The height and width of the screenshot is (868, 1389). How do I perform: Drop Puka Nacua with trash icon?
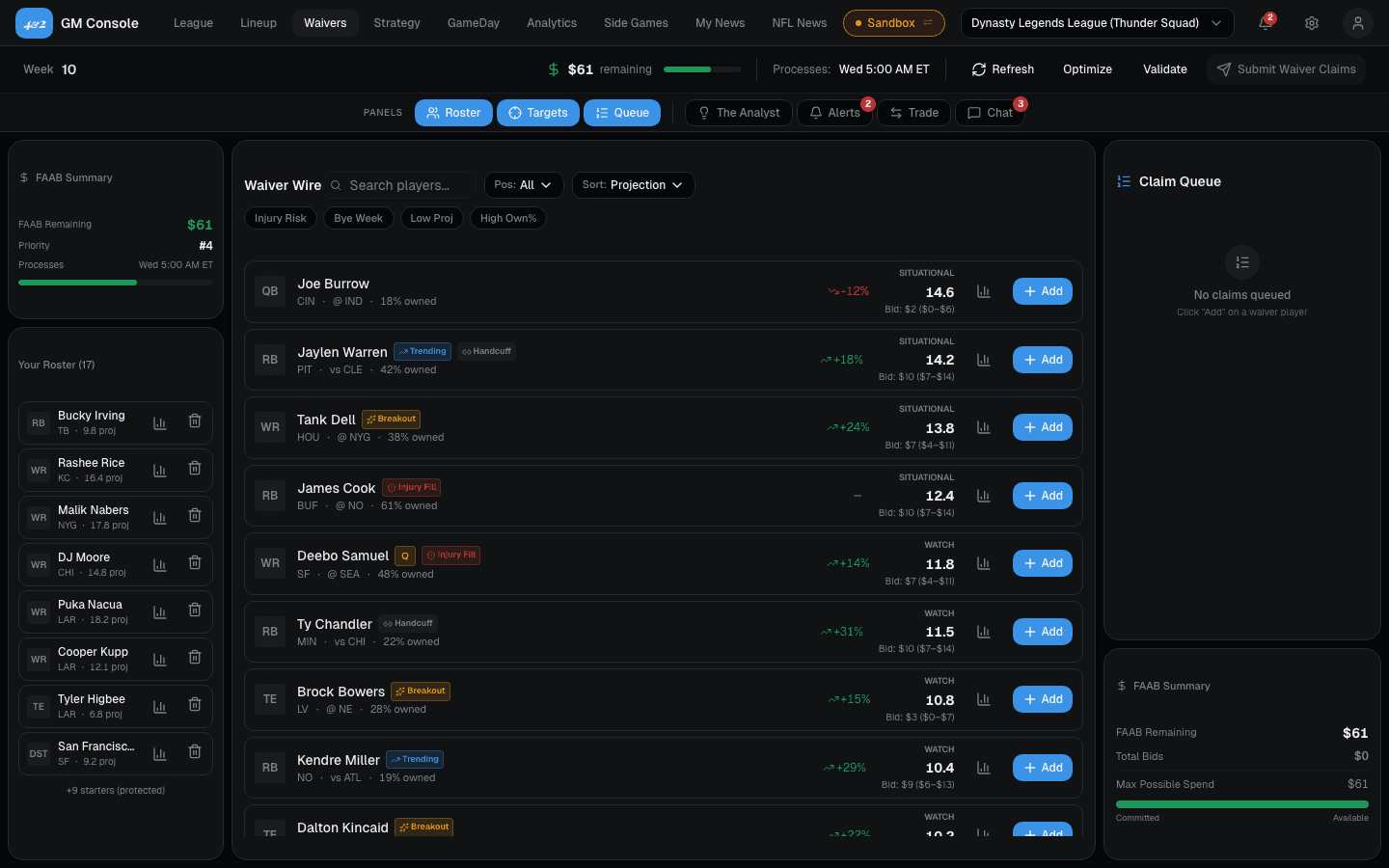(x=195, y=610)
